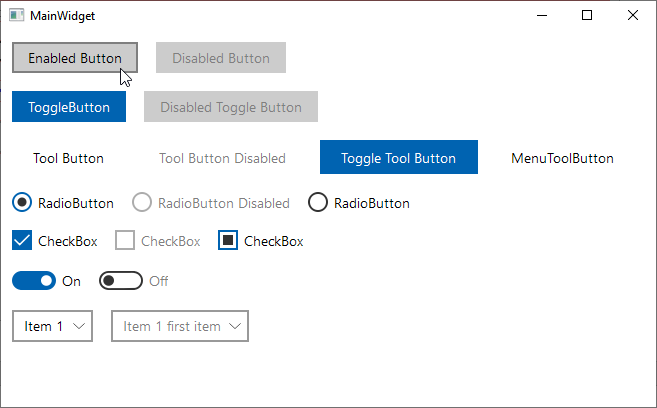
Task: Maximize the MainWidget window
Action: (587, 15)
